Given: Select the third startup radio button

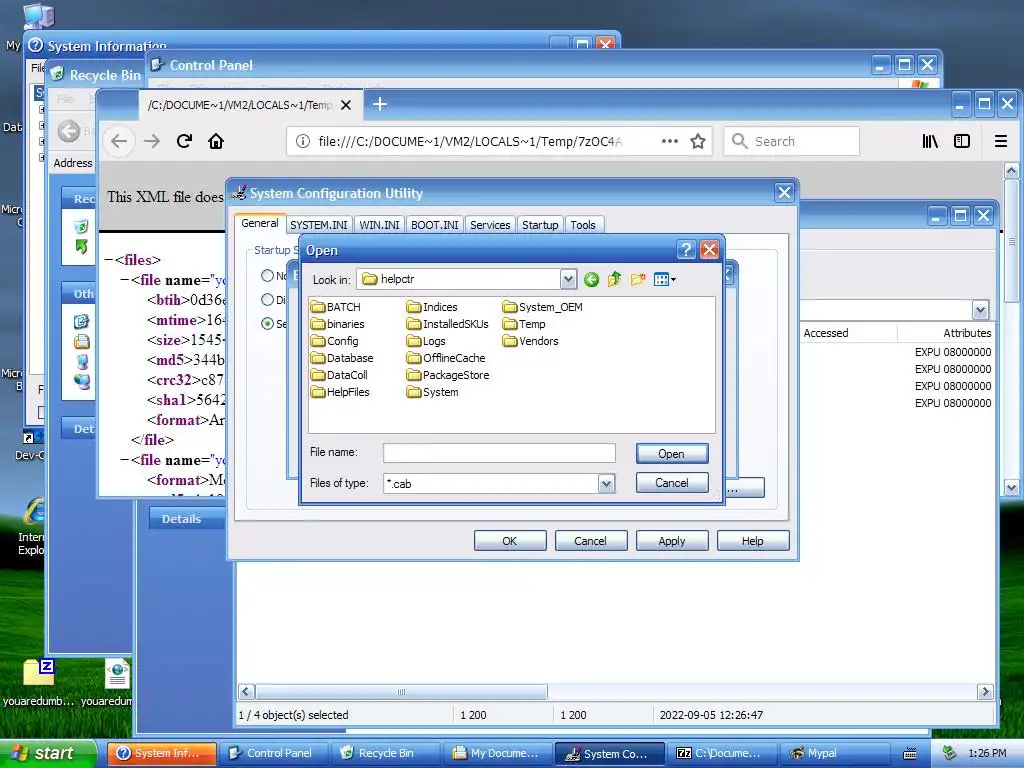Looking at the screenshot, I should point(267,323).
